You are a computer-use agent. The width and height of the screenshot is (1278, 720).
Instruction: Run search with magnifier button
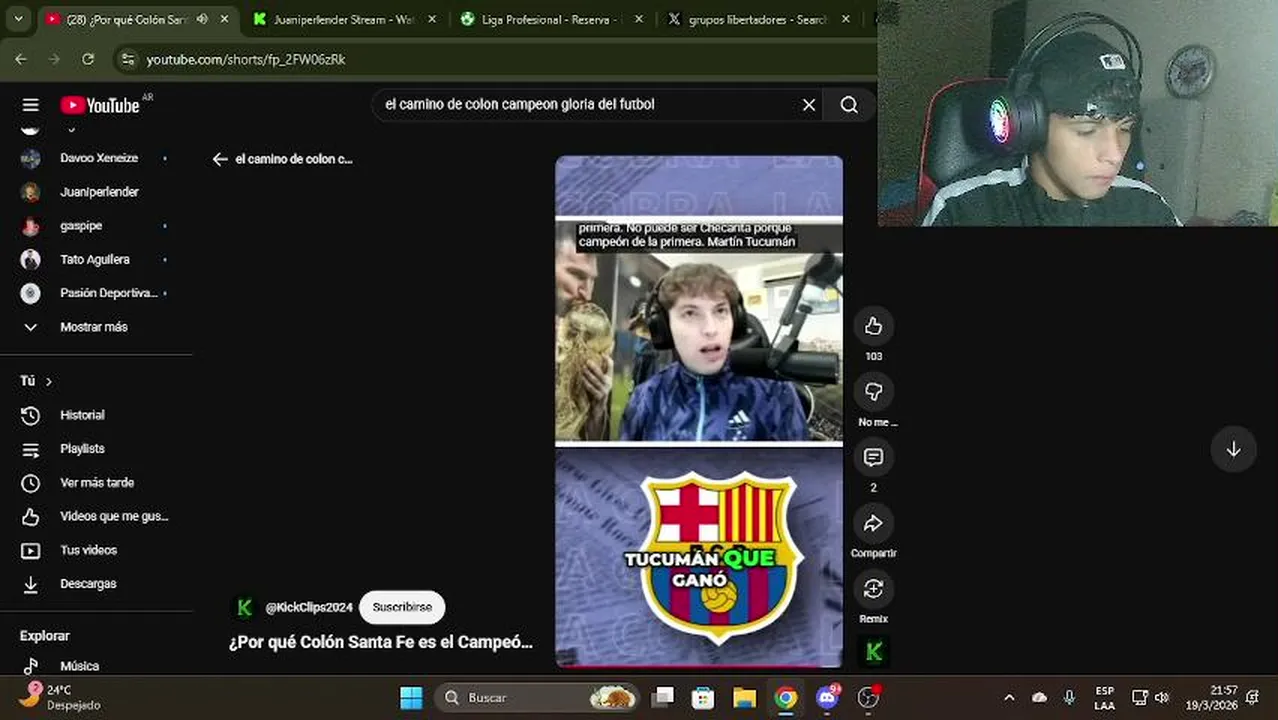coord(849,105)
